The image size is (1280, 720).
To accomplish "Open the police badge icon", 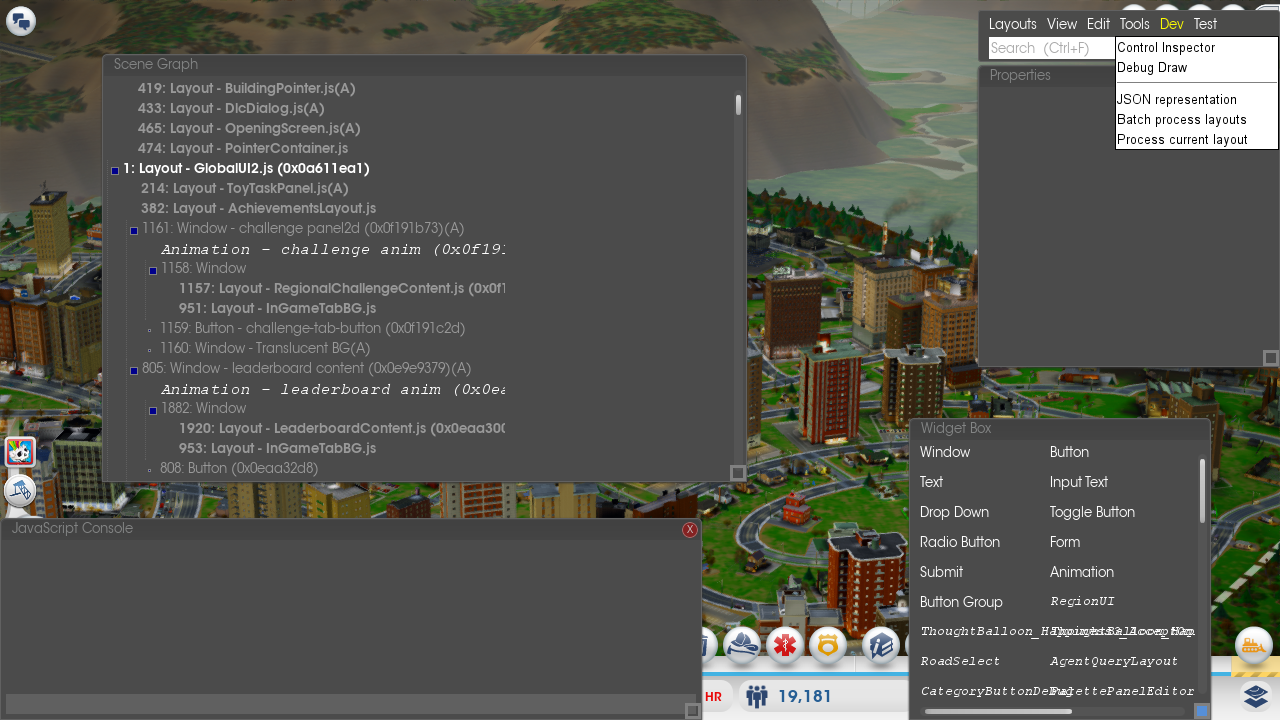I will point(828,645).
